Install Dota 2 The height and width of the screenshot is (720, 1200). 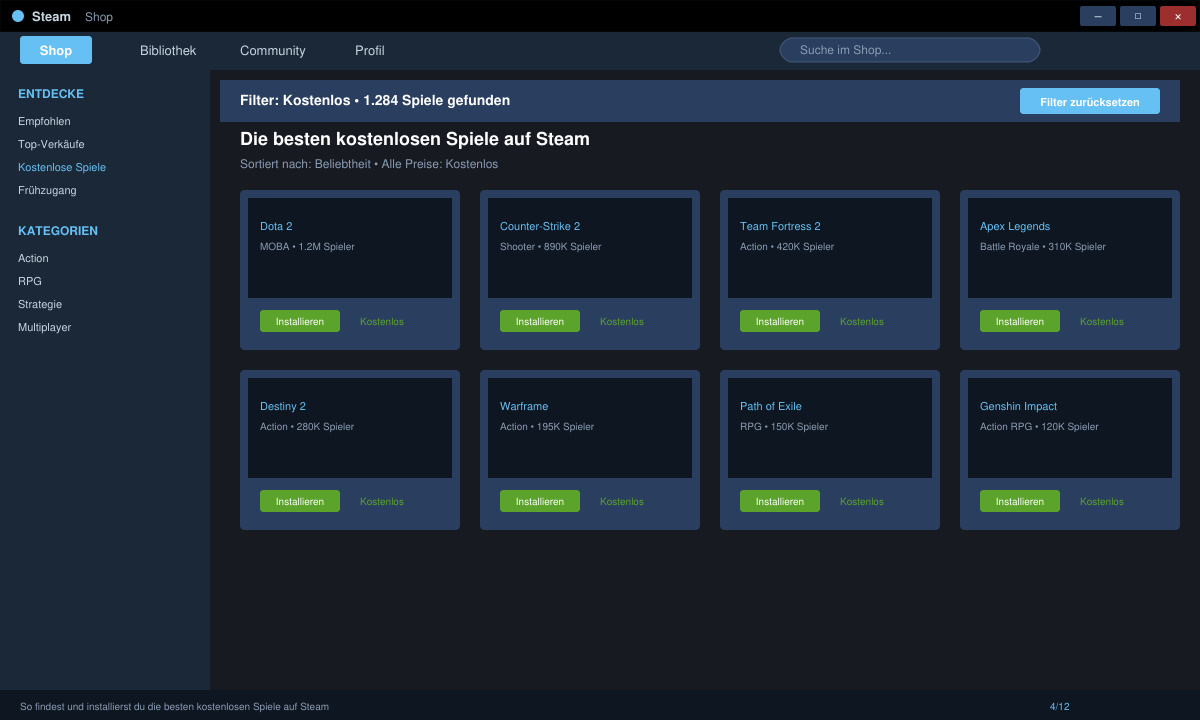pos(300,321)
